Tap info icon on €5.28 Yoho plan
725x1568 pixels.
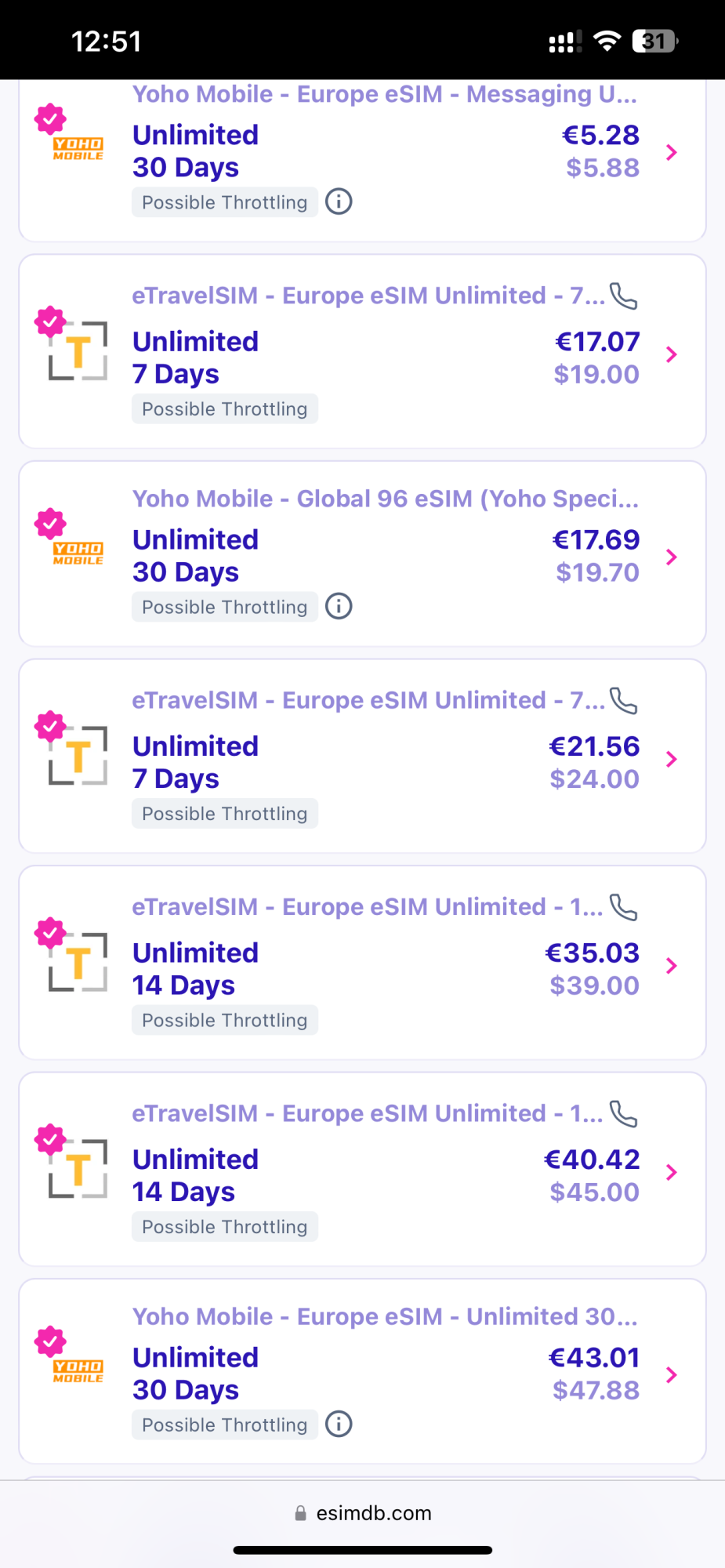339,202
